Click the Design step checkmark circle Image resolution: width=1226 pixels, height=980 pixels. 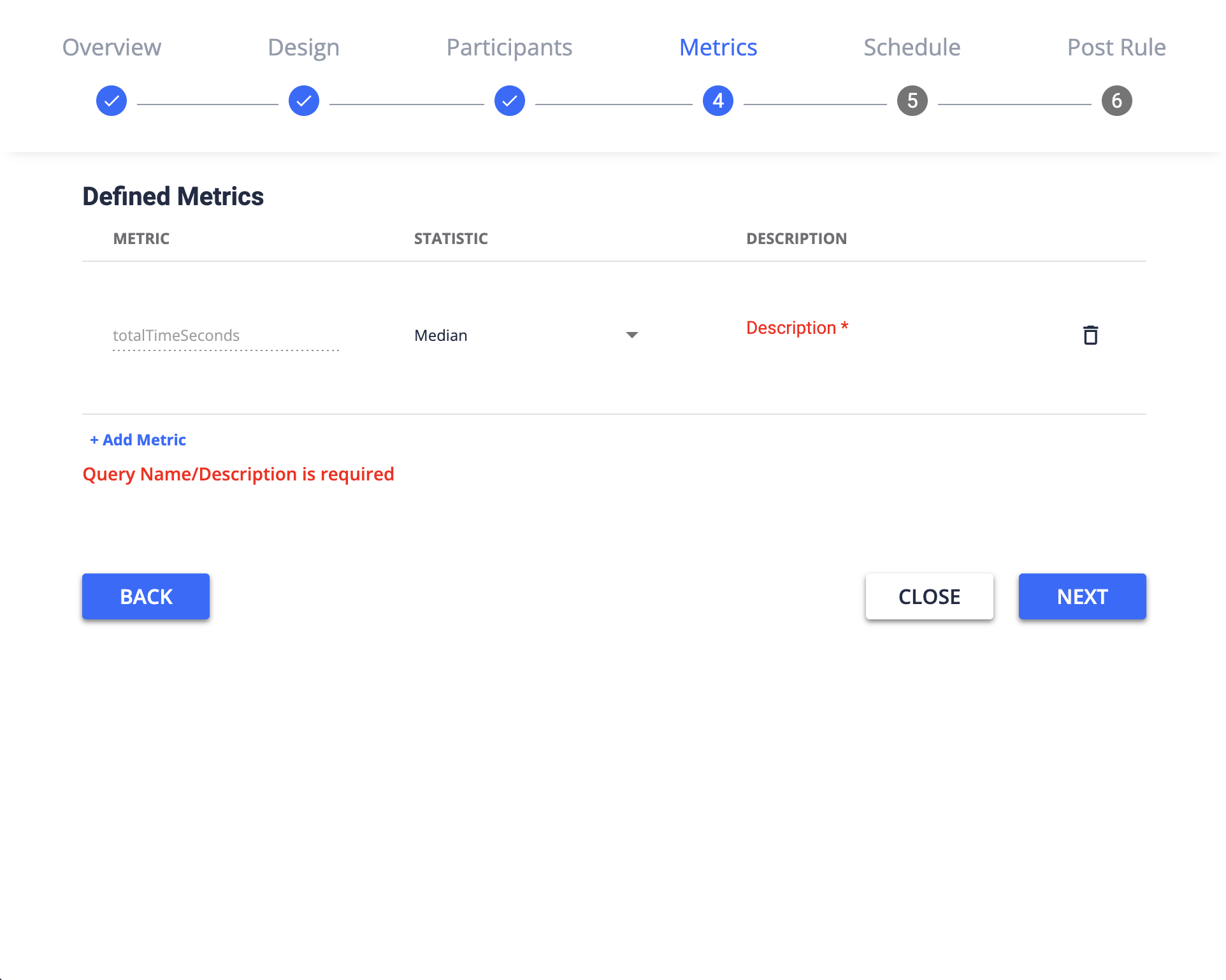[303, 100]
